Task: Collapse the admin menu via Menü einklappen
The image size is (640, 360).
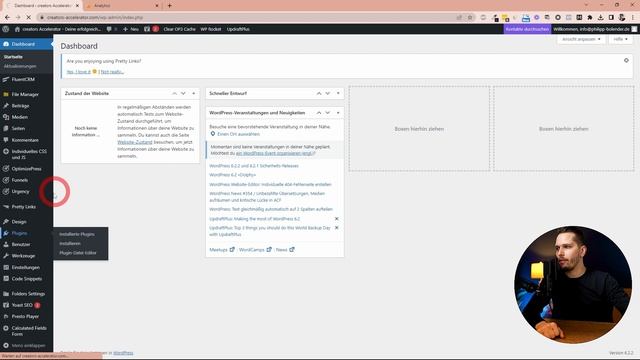Action: coord(27,345)
